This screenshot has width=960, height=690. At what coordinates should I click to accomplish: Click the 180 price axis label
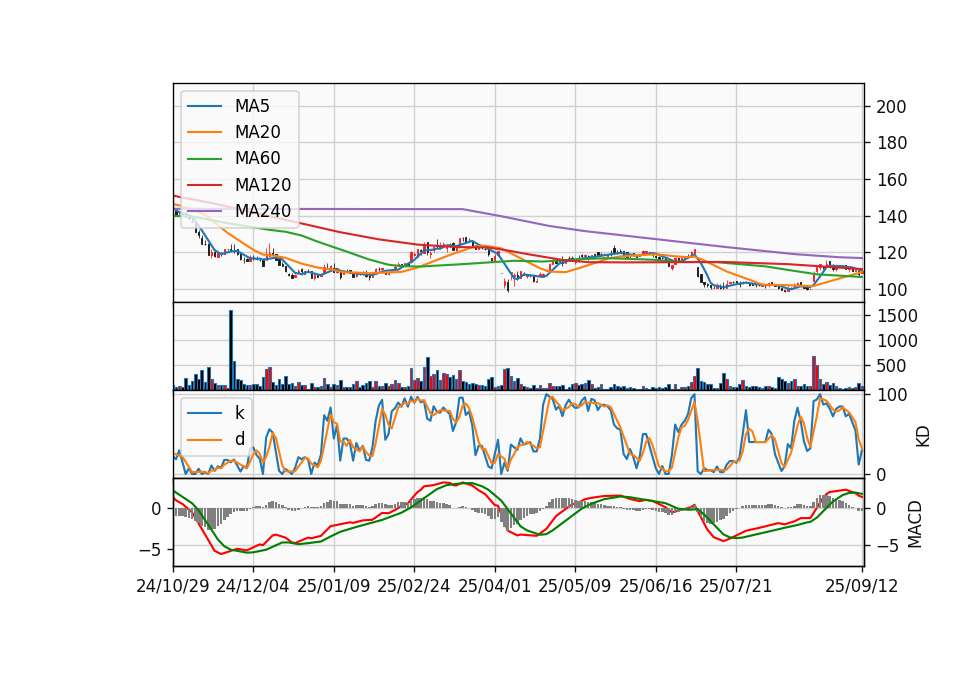[x=891, y=143]
